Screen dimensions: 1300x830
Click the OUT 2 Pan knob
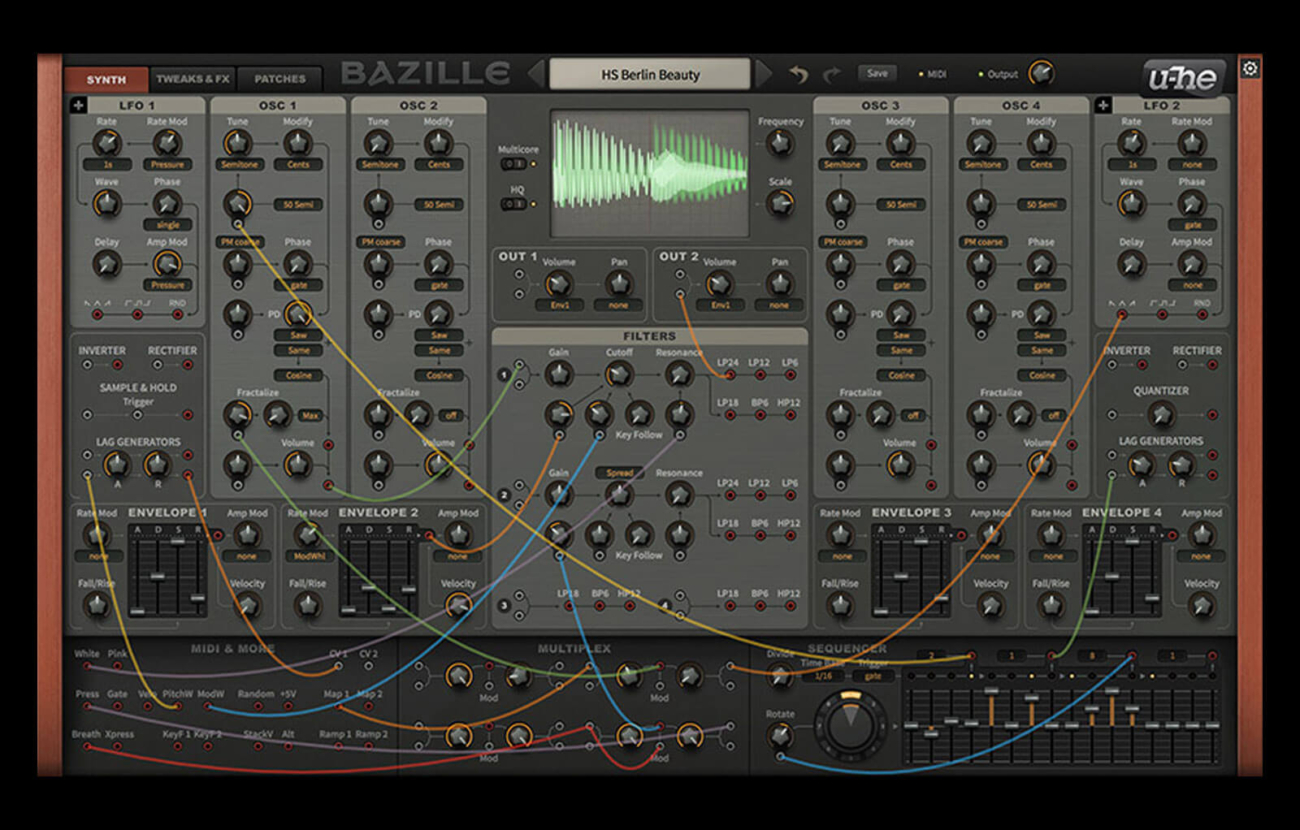(779, 284)
